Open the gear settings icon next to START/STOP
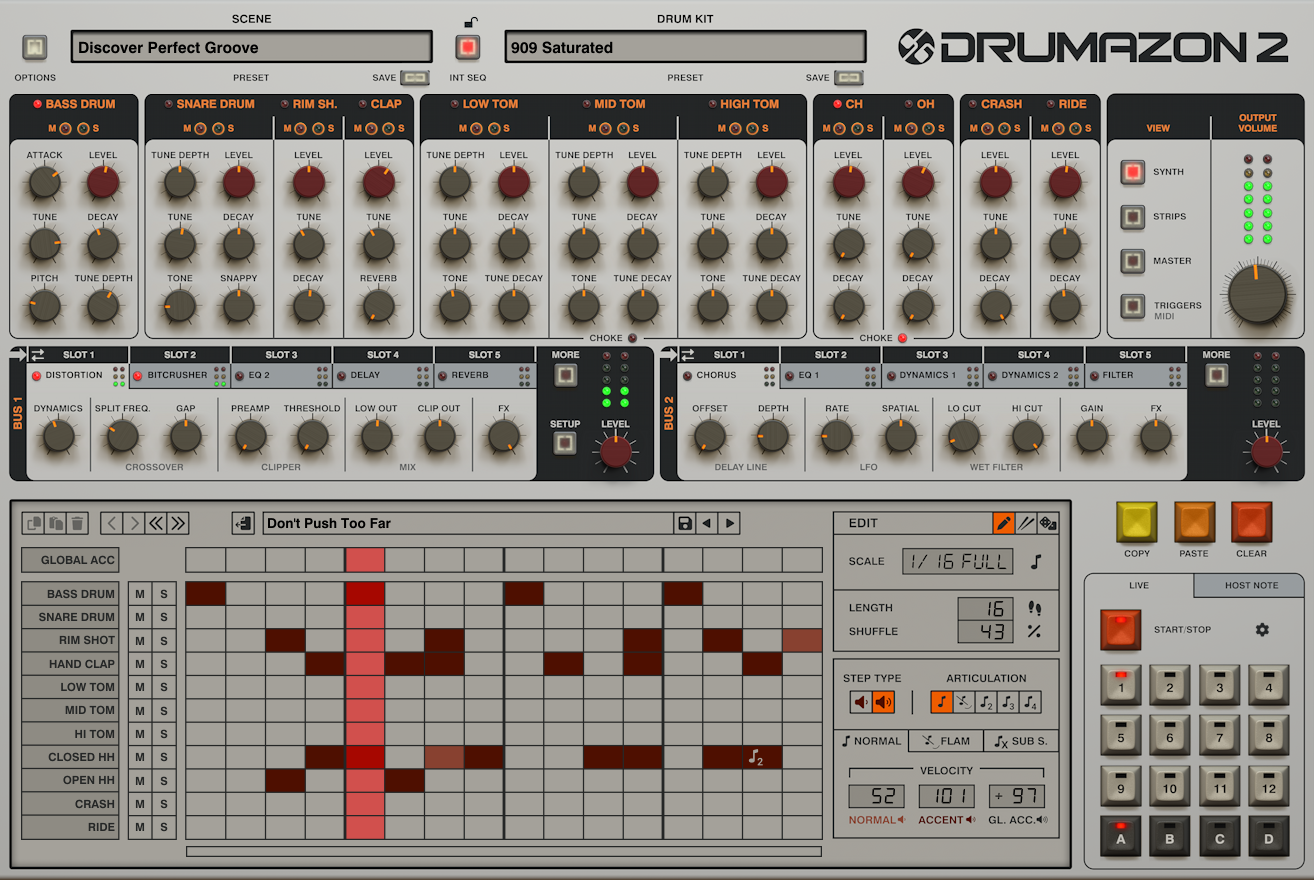Image resolution: width=1314 pixels, height=880 pixels. [1262, 630]
